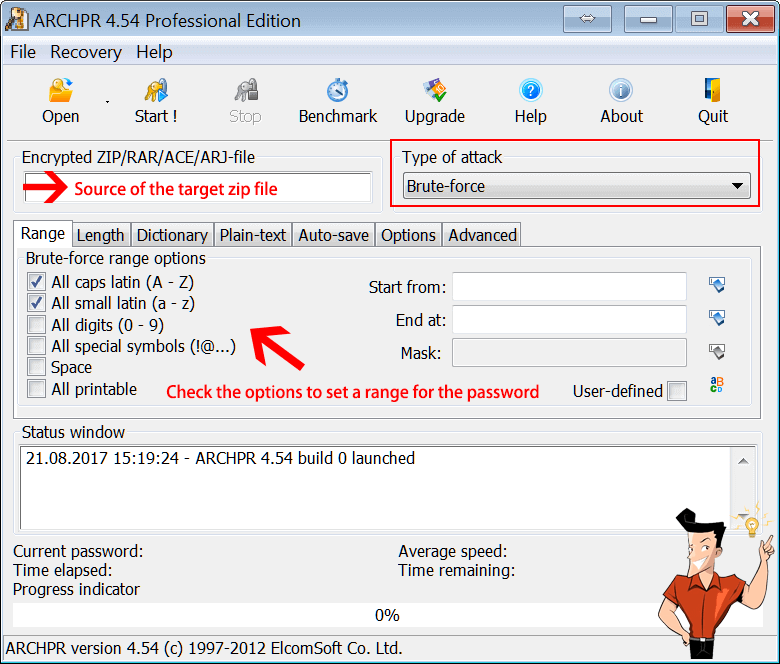
Task: Open the About info icon
Action: [621, 91]
